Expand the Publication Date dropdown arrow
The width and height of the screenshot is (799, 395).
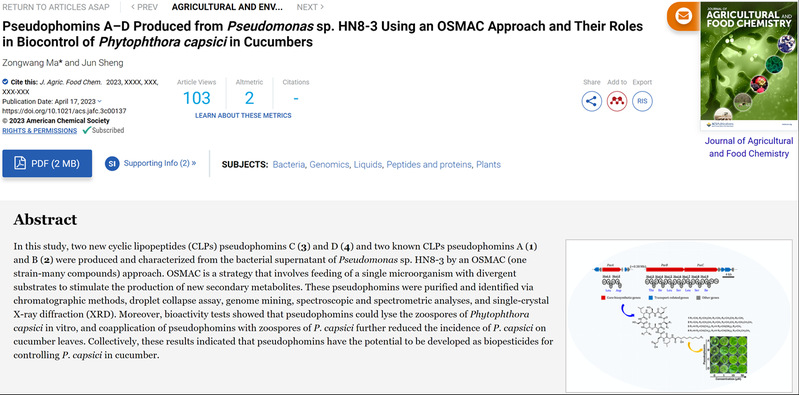click(x=99, y=101)
